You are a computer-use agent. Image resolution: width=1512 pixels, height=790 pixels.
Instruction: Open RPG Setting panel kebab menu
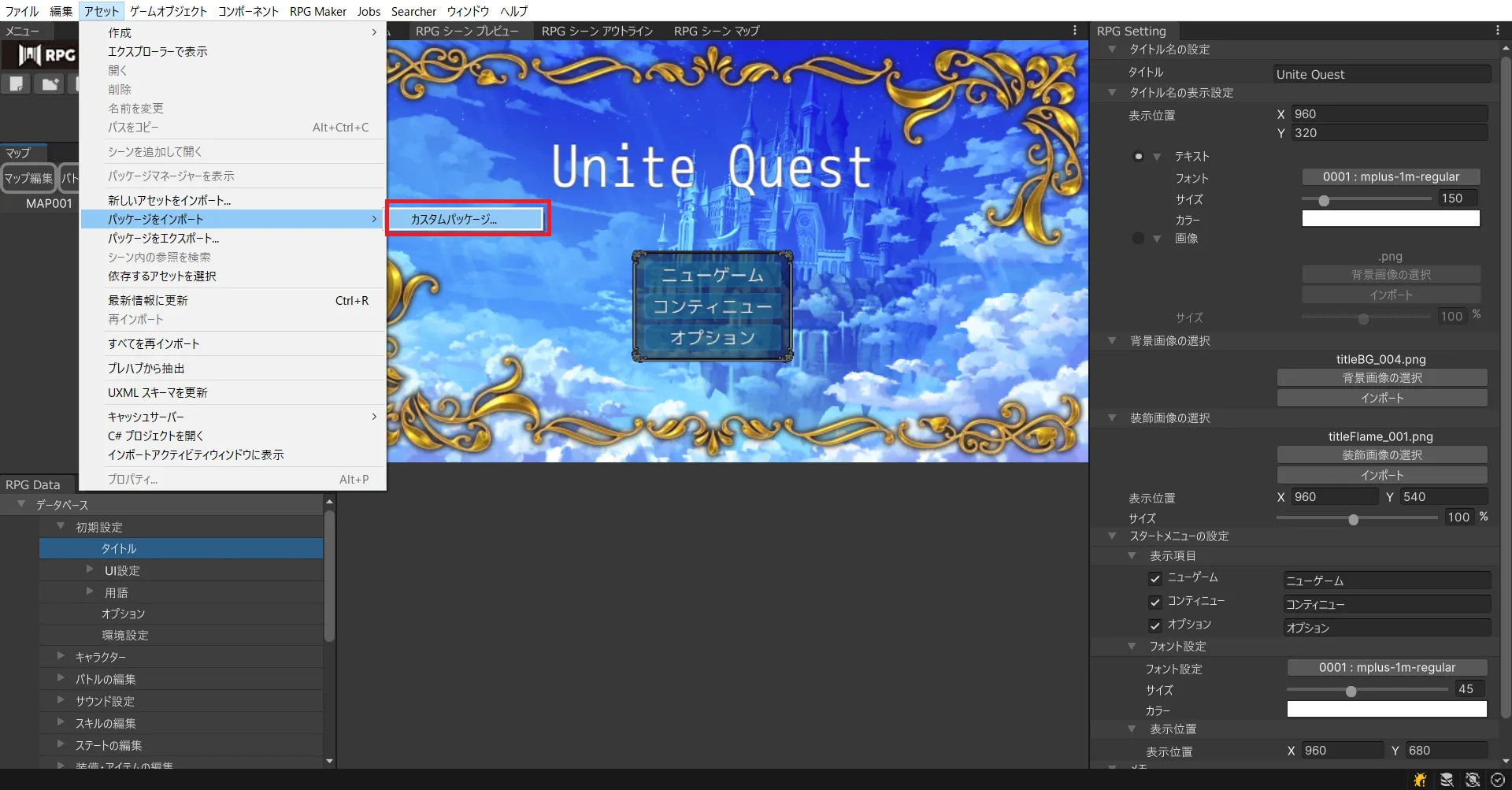pyautogui.click(x=1497, y=31)
